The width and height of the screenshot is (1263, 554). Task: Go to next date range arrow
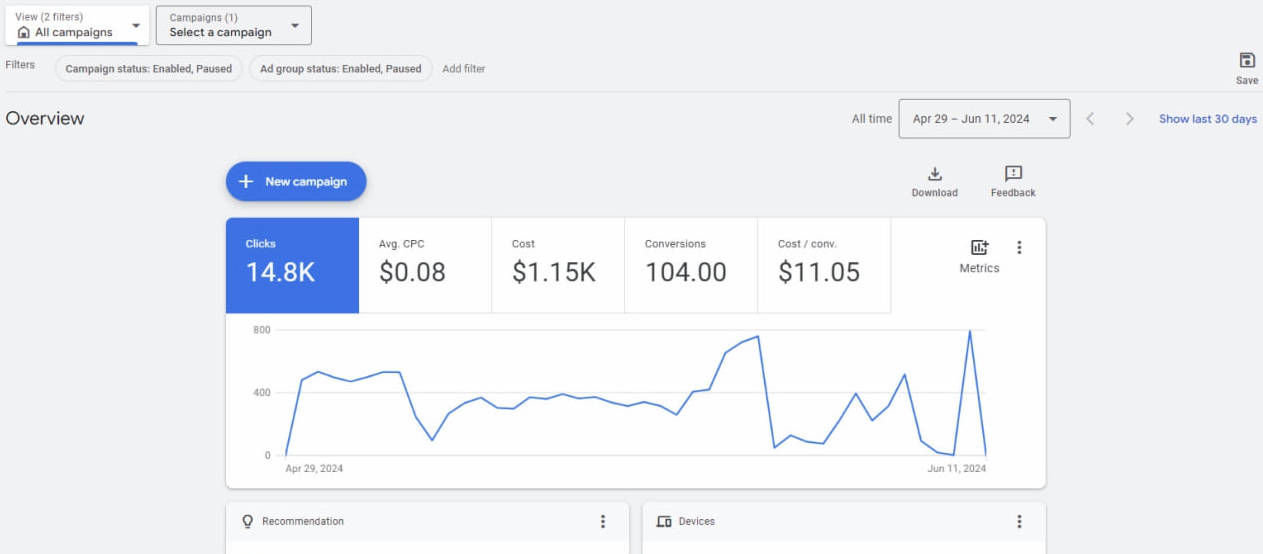pyautogui.click(x=1129, y=119)
